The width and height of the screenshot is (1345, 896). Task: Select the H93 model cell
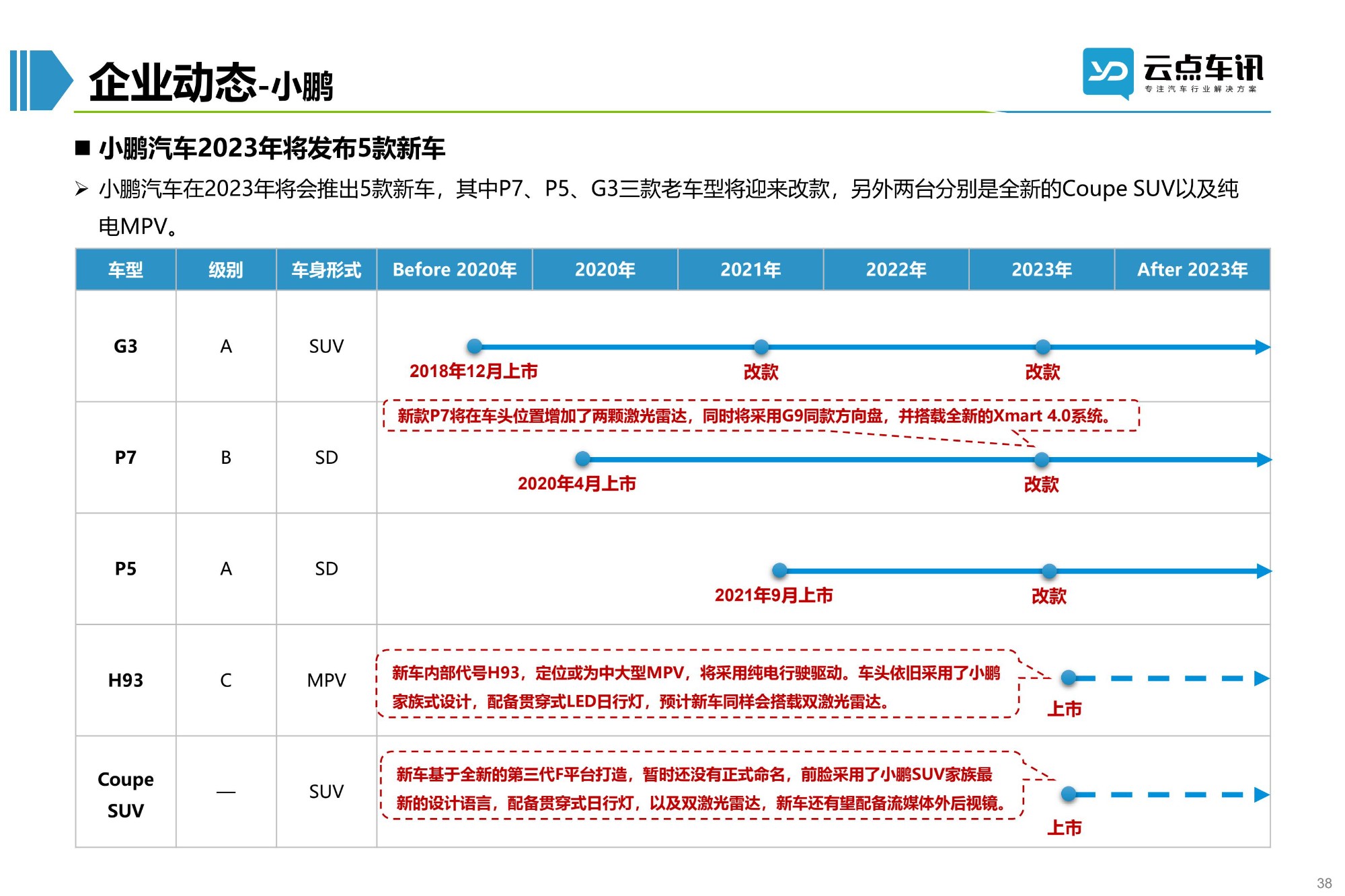tap(126, 680)
